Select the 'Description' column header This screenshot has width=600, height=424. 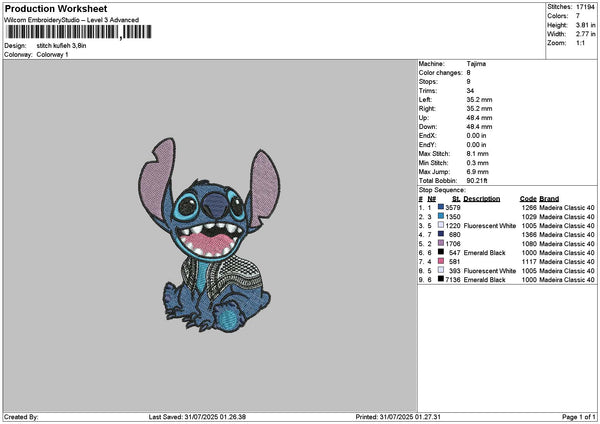pos(481,199)
